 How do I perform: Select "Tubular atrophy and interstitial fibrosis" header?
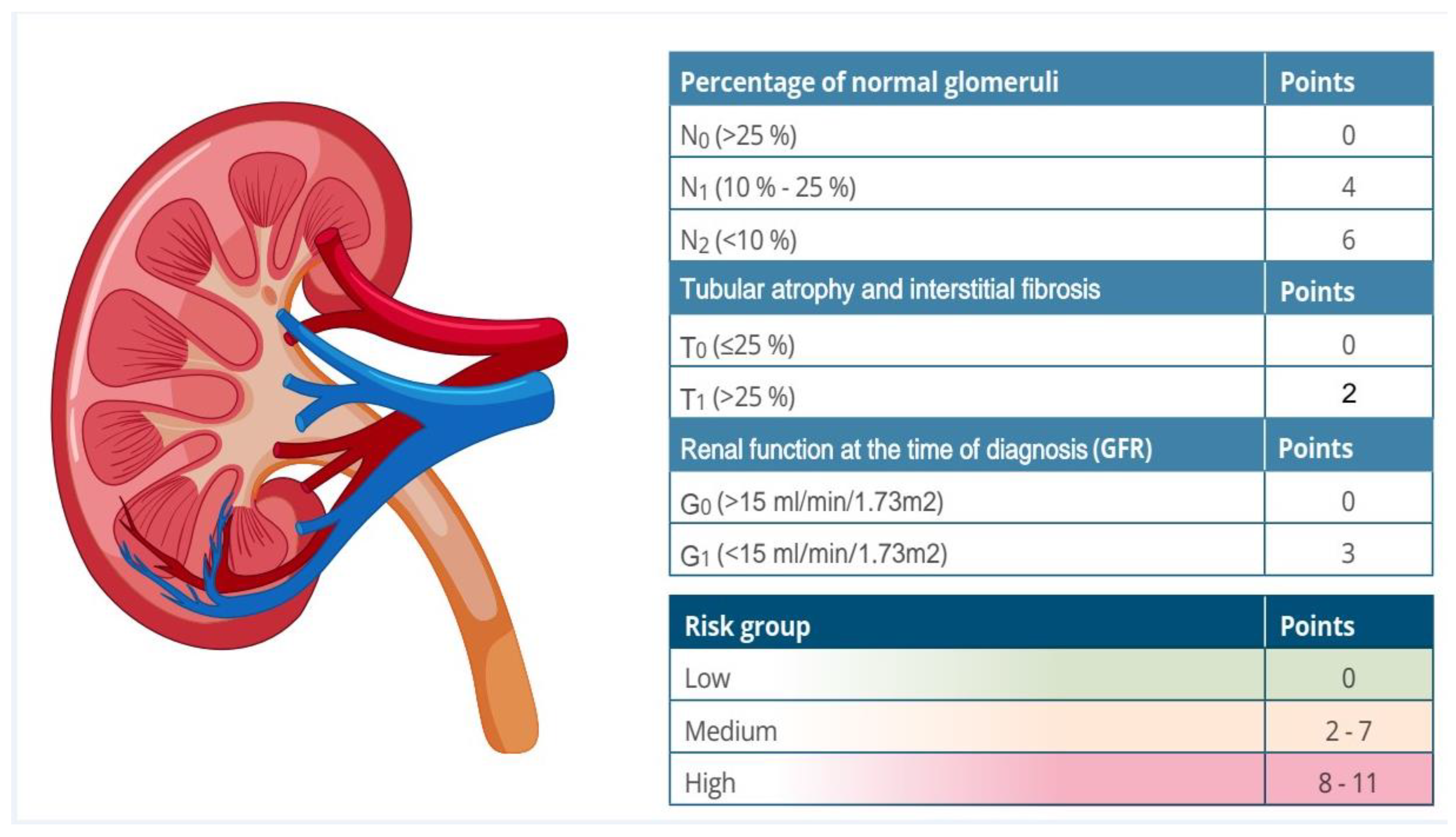click(x=890, y=289)
